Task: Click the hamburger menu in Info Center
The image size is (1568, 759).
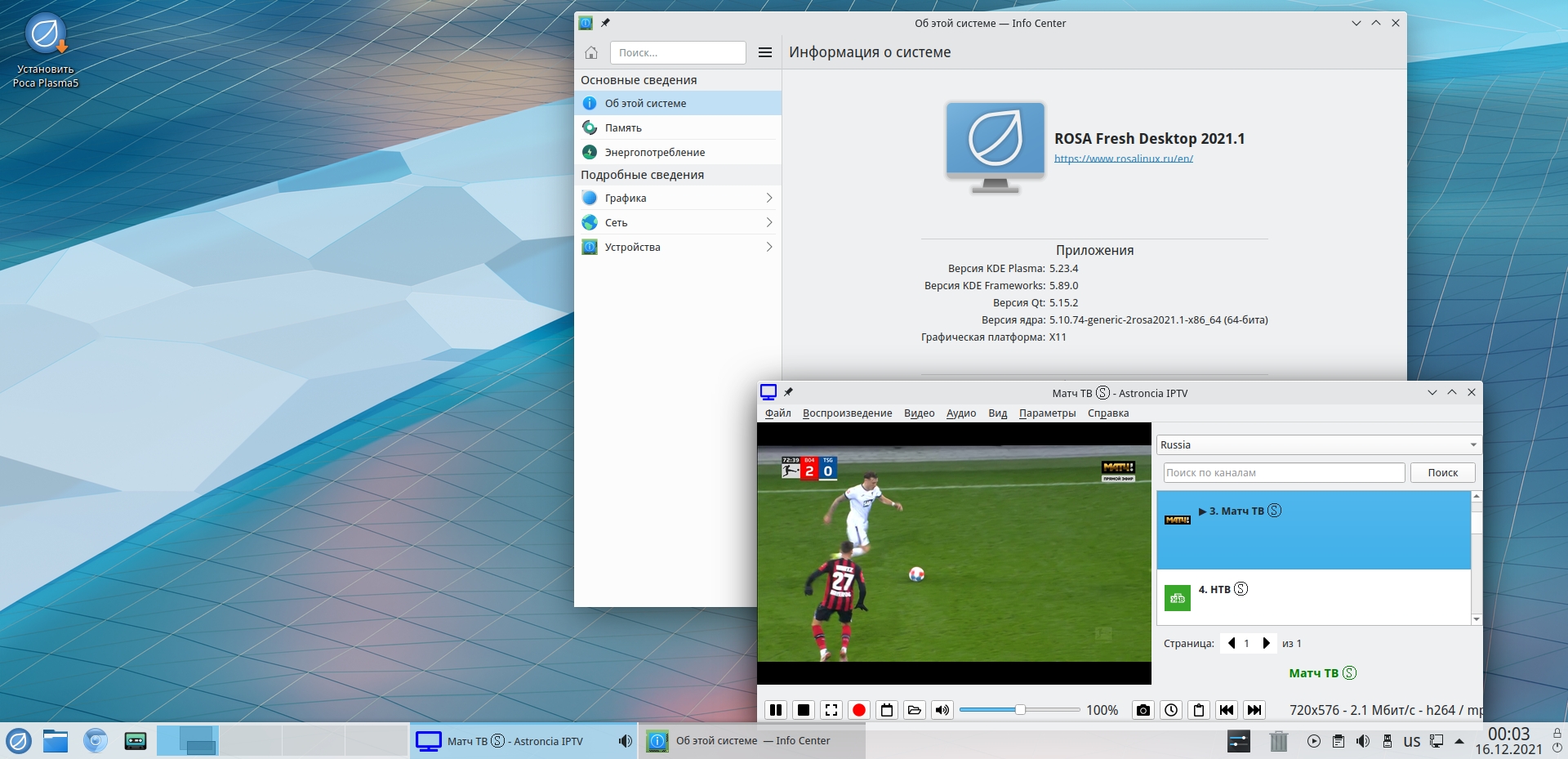Action: pos(765,52)
